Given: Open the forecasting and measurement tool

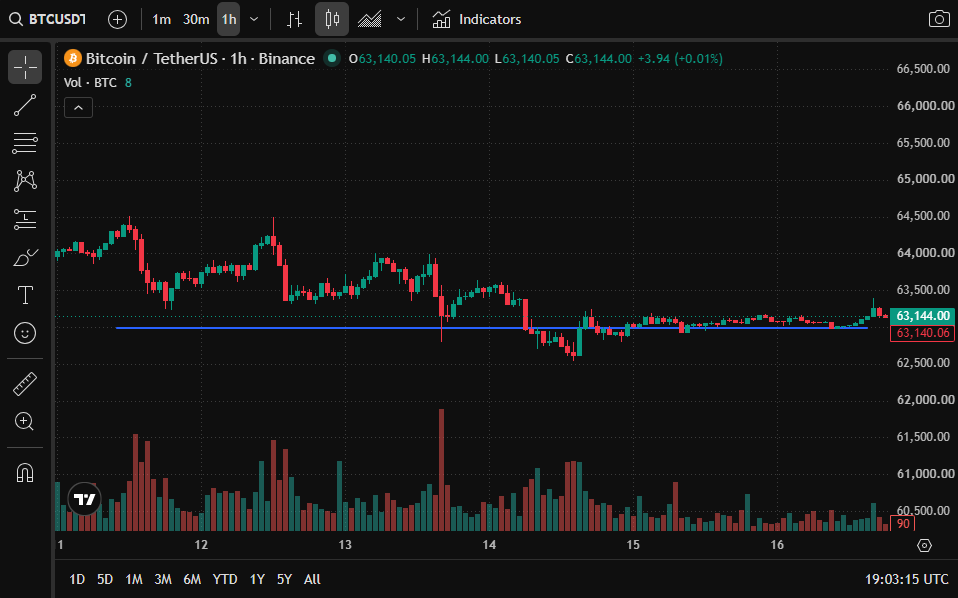Looking at the screenshot, I should click(x=25, y=219).
